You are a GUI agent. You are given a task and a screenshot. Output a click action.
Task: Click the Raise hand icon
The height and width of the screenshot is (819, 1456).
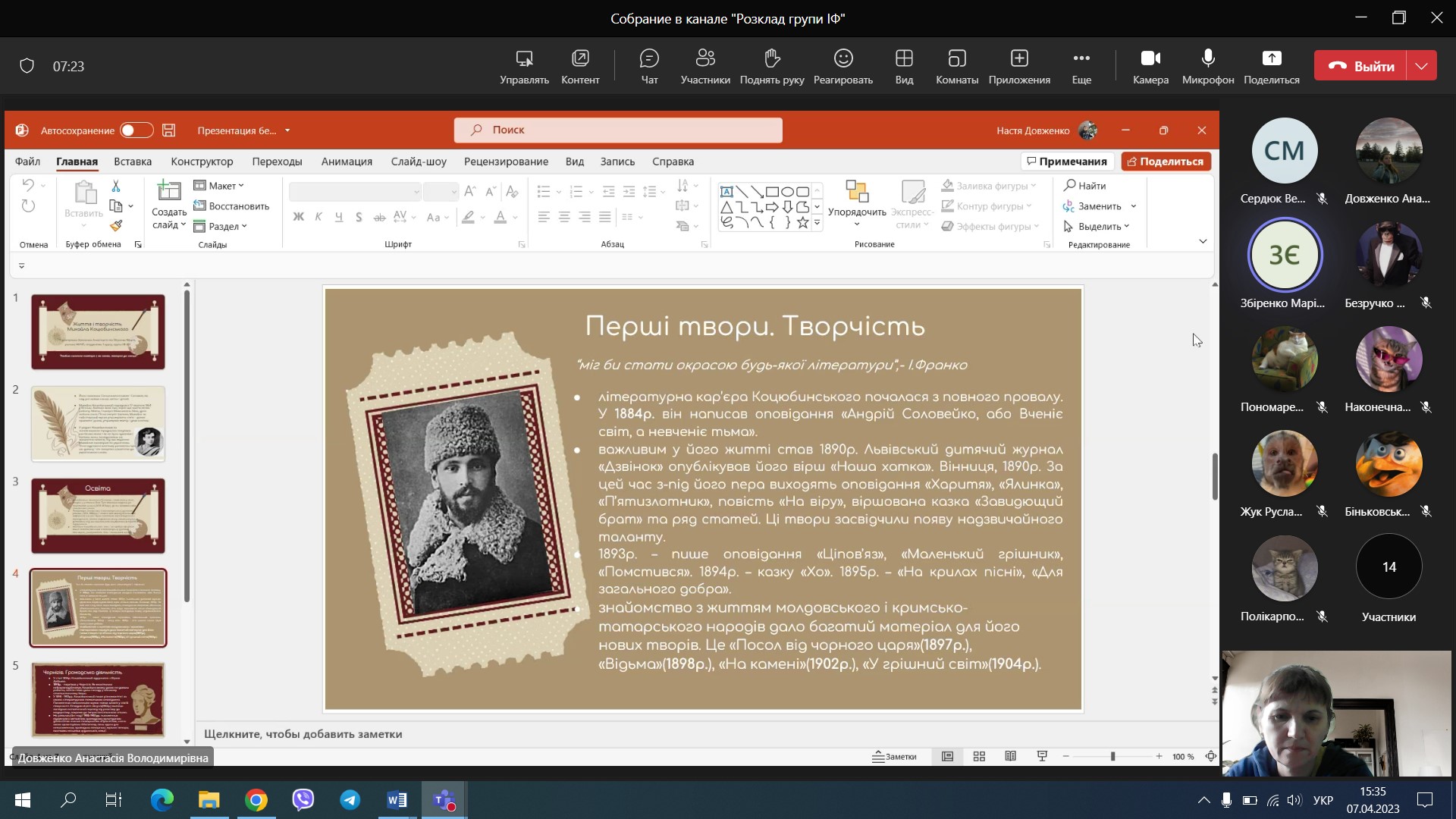pos(771,59)
